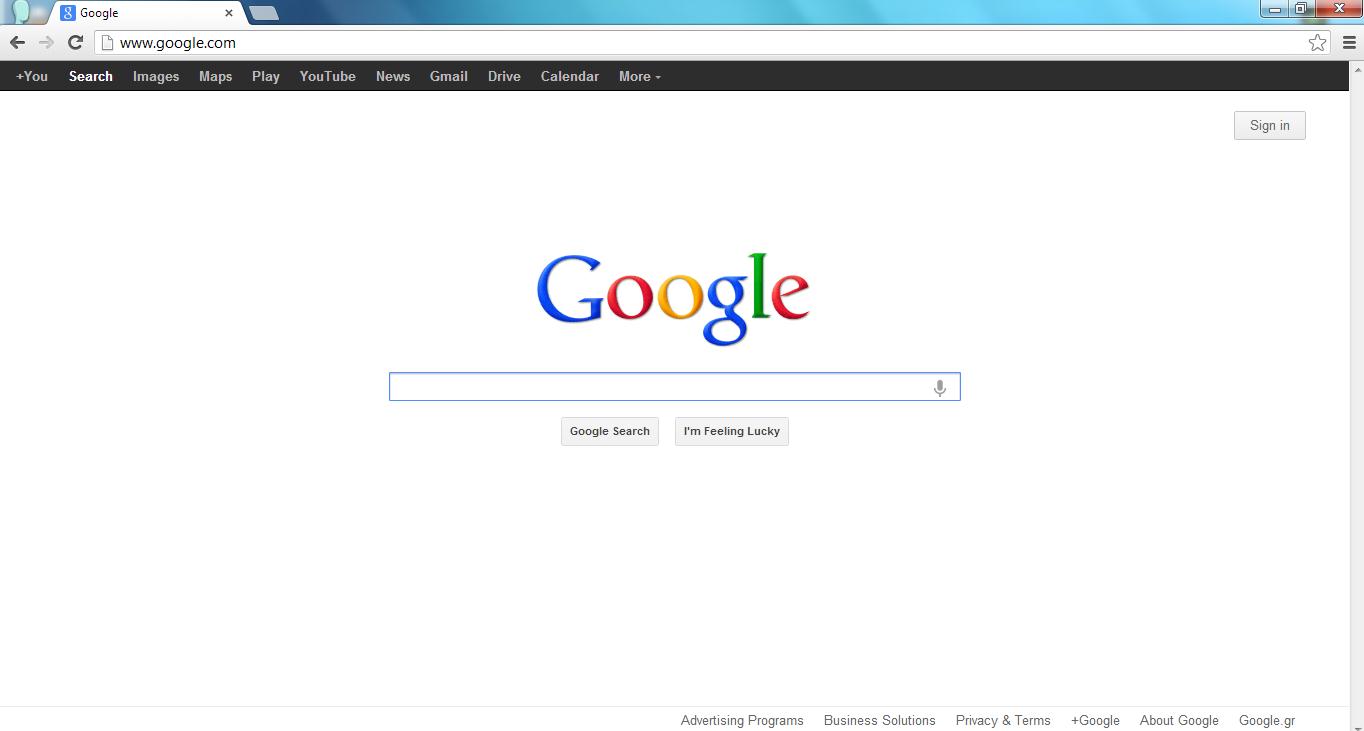The width and height of the screenshot is (1364, 731).
Task: Open the More navigation dropdown
Action: 639,76
